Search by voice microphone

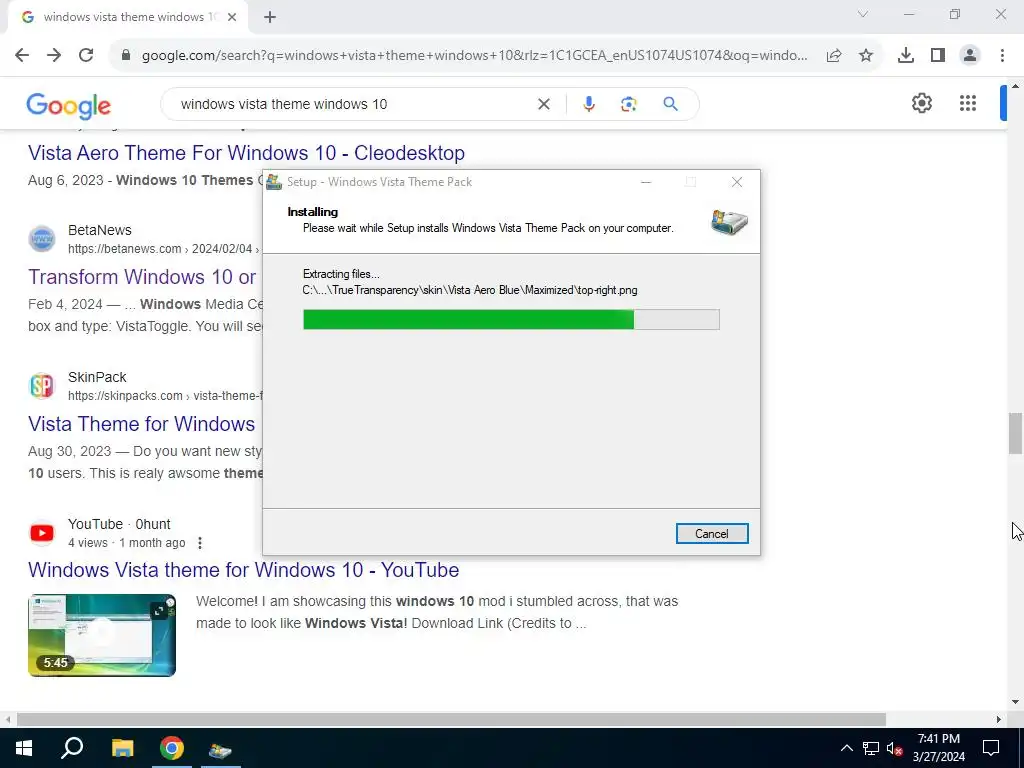point(588,104)
